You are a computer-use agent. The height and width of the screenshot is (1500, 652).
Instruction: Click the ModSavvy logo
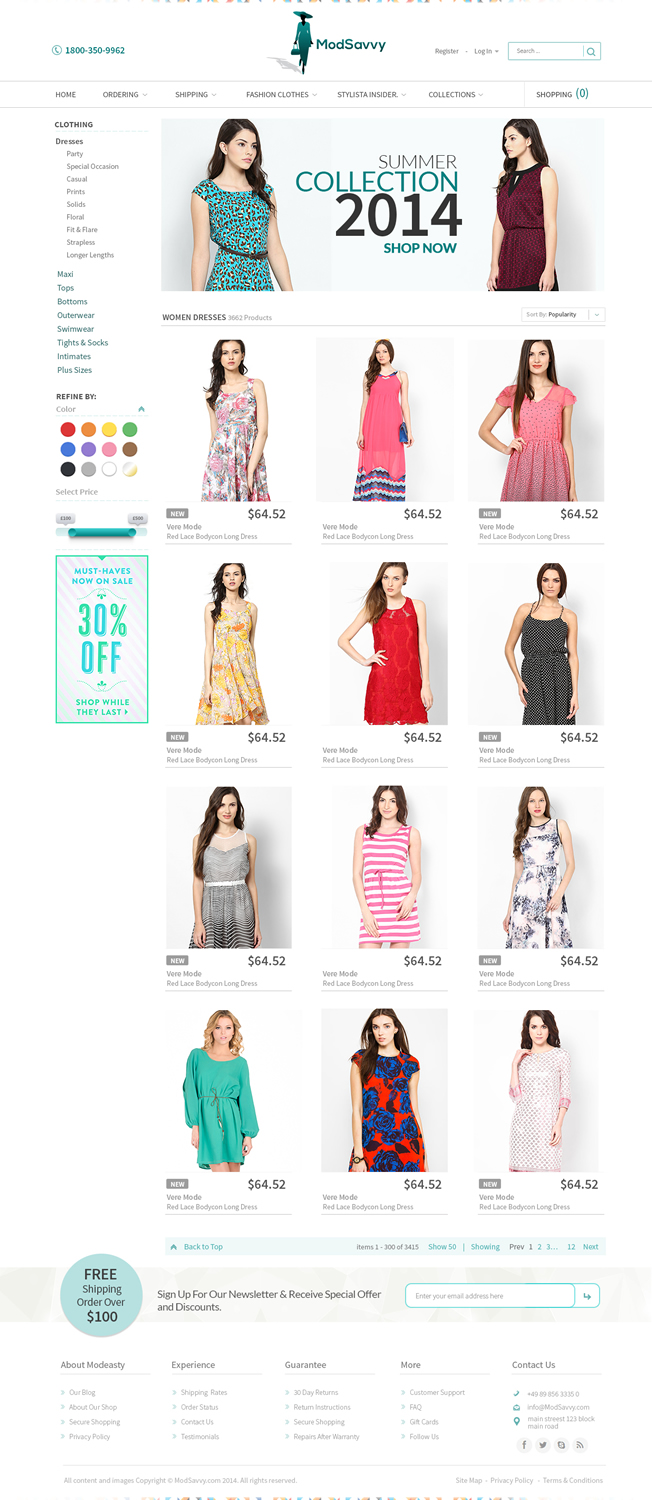click(328, 44)
